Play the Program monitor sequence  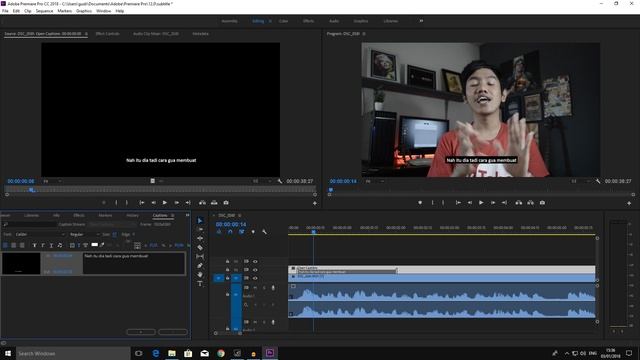(481, 202)
